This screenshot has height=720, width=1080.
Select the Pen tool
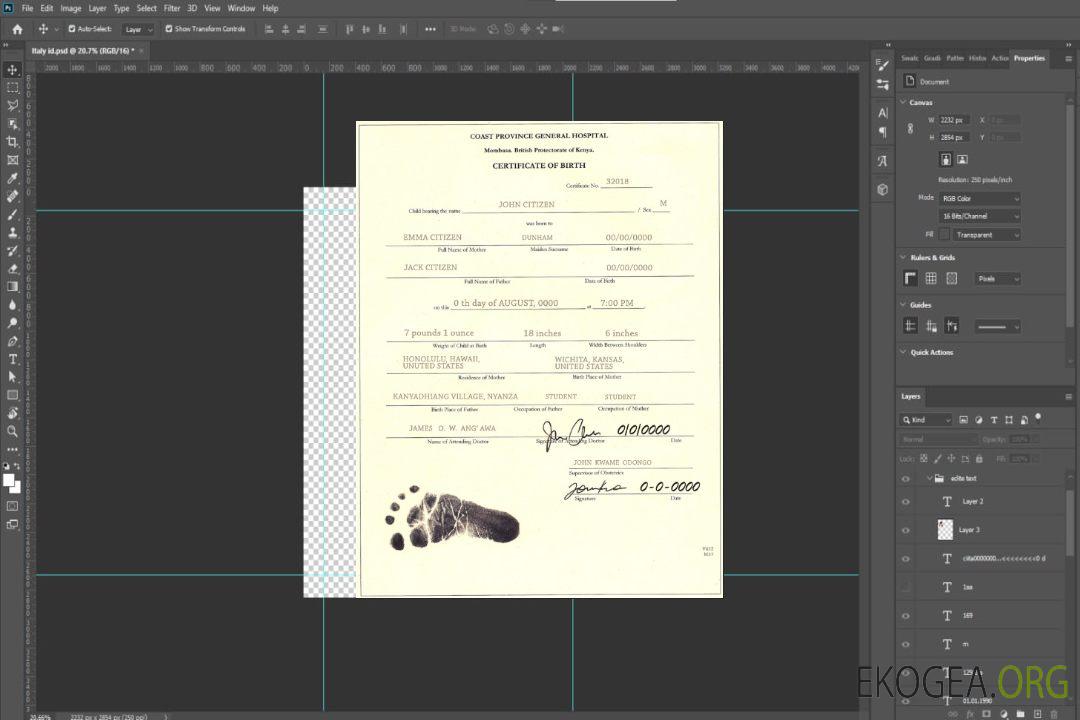click(12, 341)
